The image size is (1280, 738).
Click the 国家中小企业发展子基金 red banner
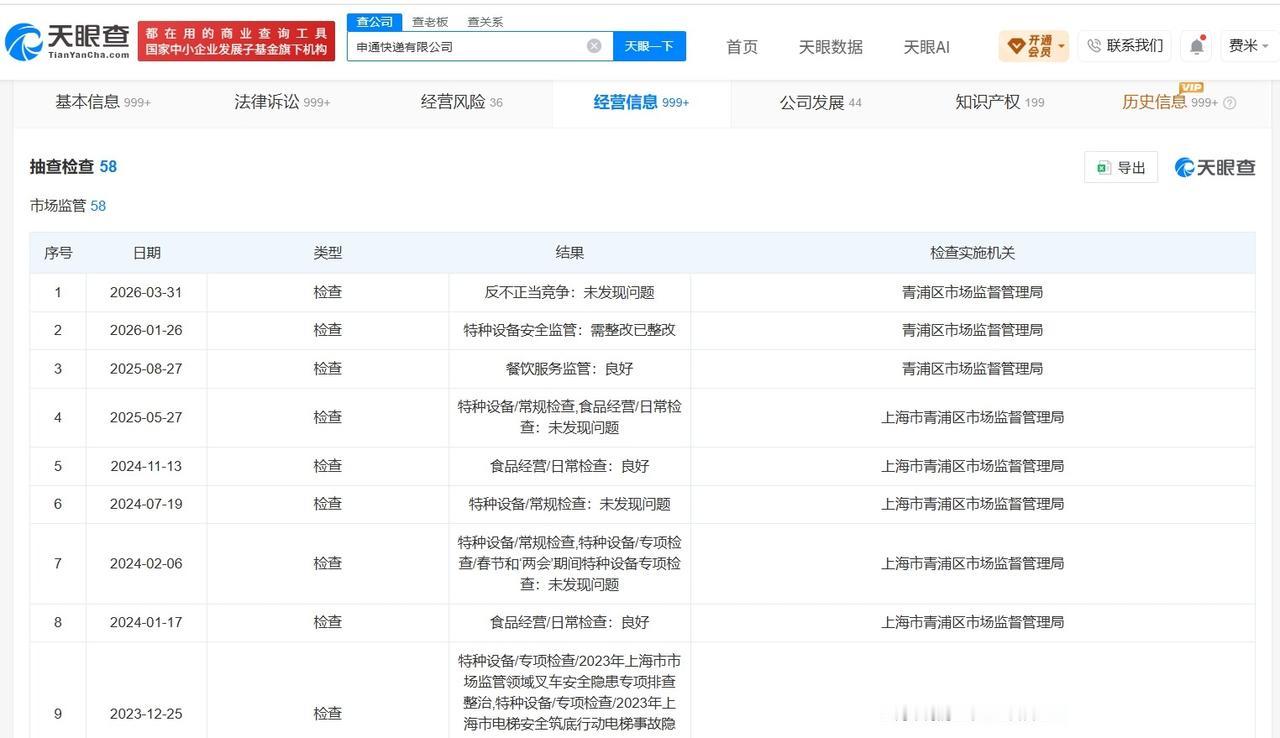point(236,41)
